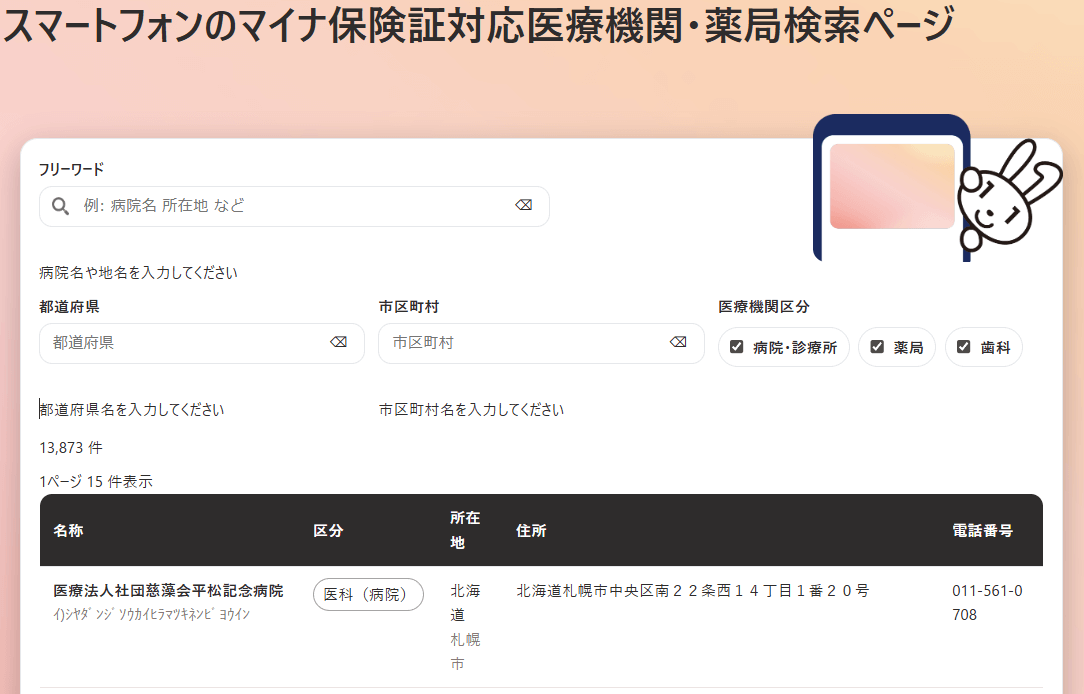Click the 住所 column header
The height and width of the screenshot is (694, 1084).
531,531
